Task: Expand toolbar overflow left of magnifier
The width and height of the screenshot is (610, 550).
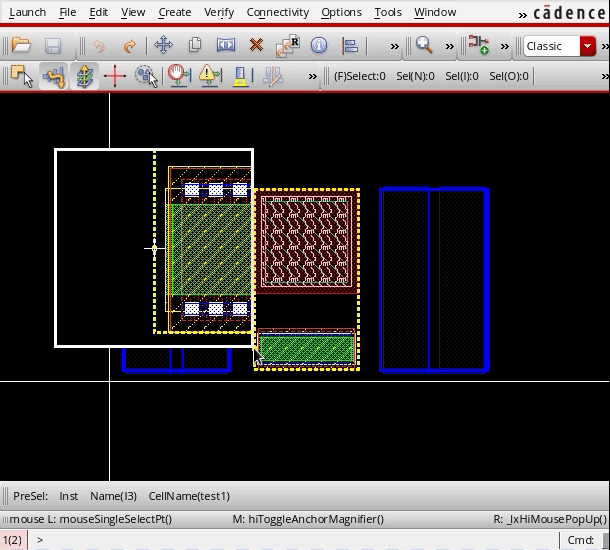Action: tap(395, 46)
